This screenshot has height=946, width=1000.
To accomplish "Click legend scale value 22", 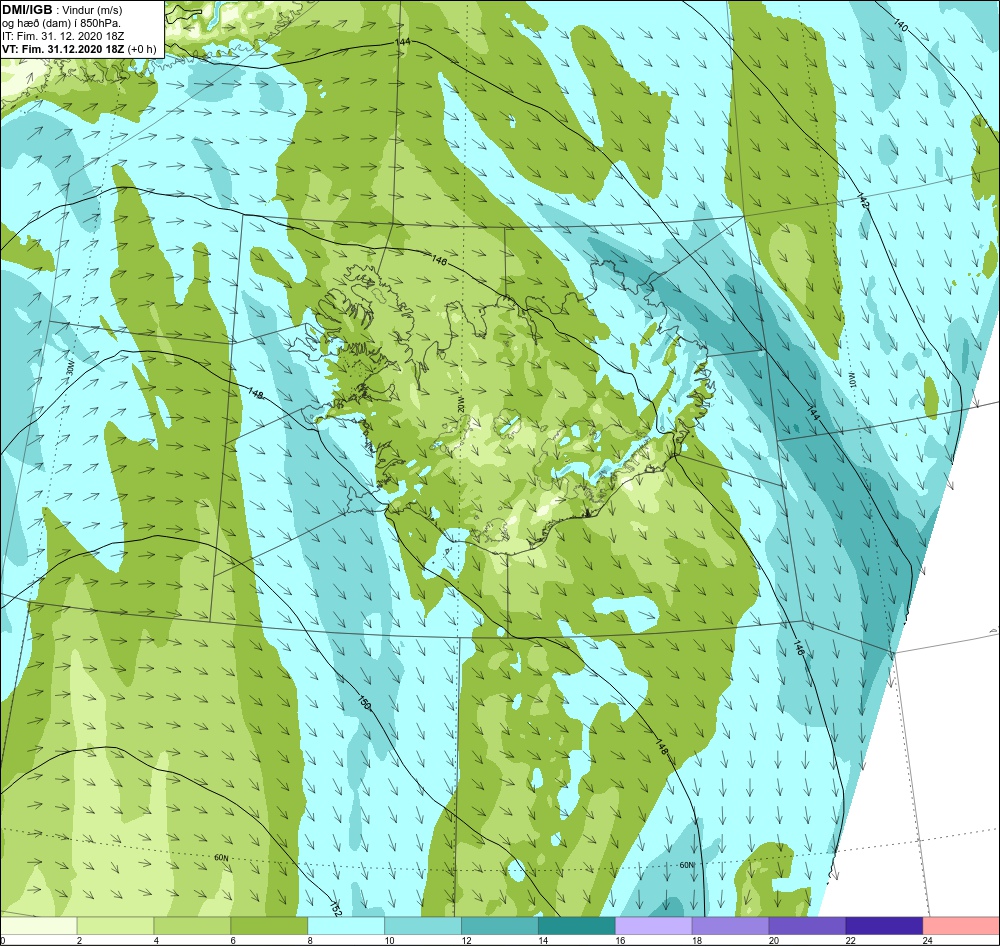I will [x=850, y=940].
